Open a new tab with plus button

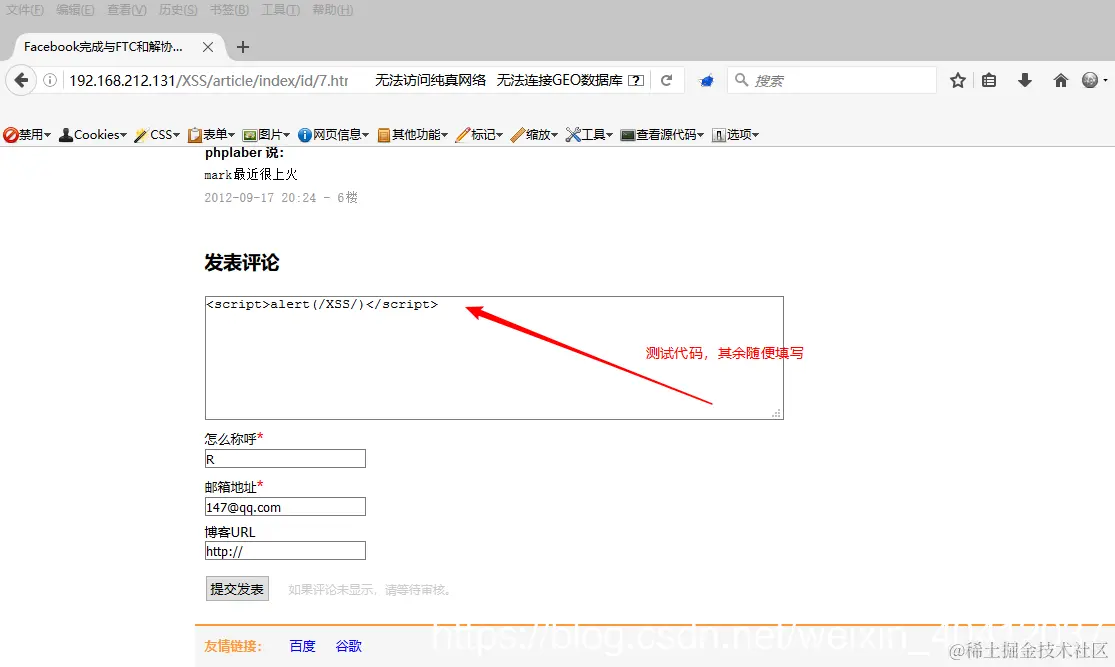(242, 47)
